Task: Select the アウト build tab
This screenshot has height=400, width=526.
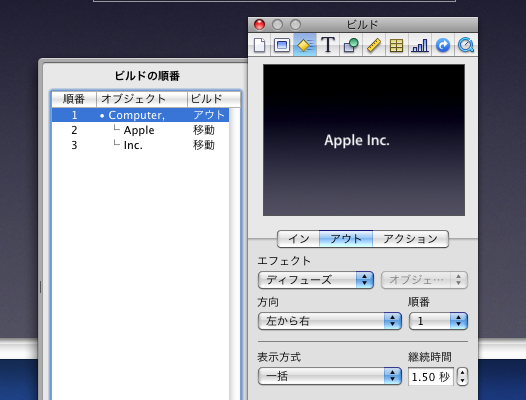Action: 346,239
